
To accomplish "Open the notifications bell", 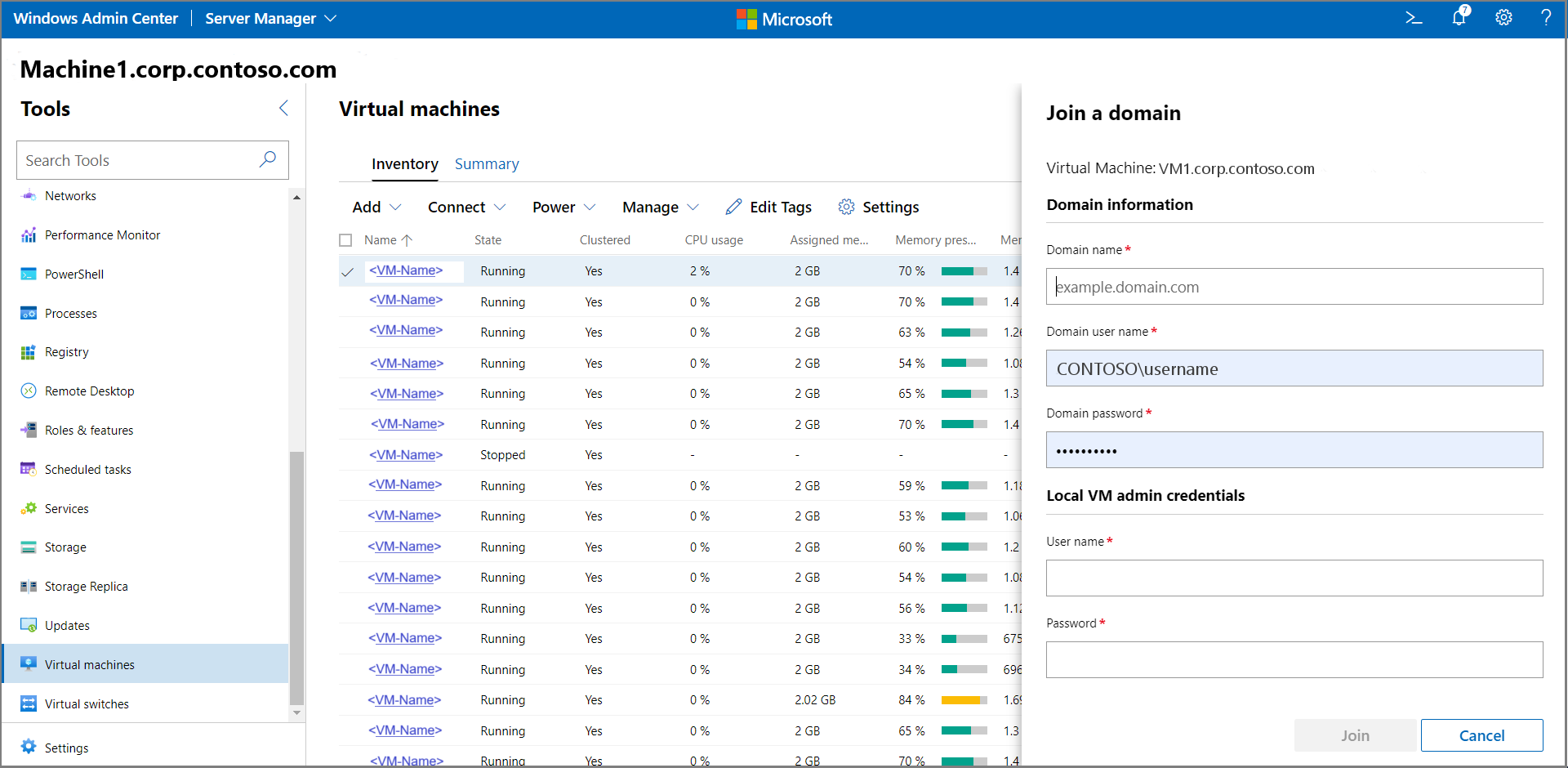I will [x=1459, y=18].
